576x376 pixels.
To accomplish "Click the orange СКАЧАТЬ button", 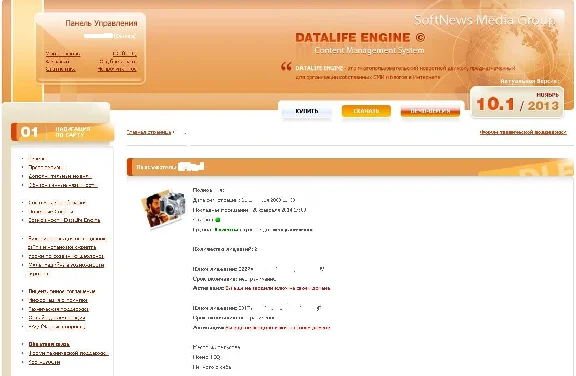I will click(366, 111).
